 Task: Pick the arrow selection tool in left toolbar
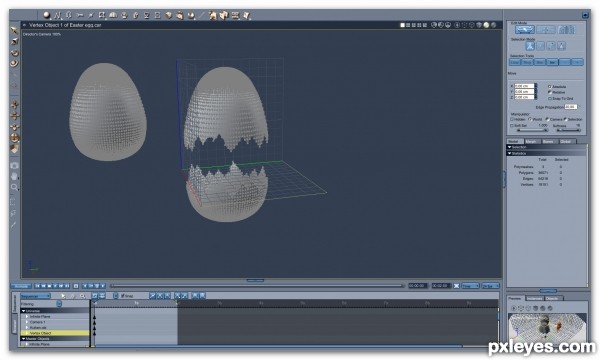(x=14, y=30)
